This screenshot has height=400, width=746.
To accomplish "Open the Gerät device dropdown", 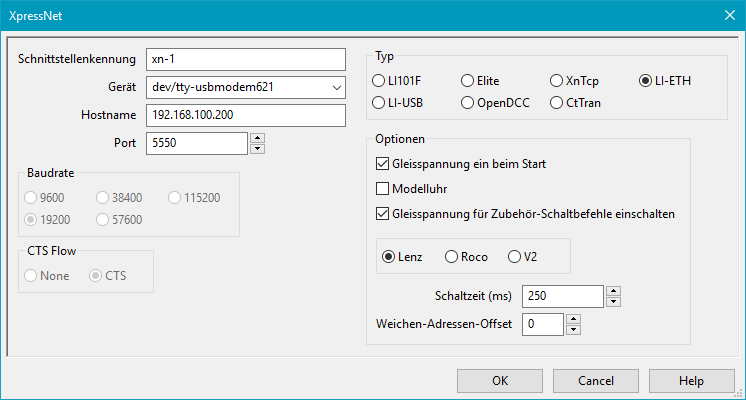I will click(334, 87).
